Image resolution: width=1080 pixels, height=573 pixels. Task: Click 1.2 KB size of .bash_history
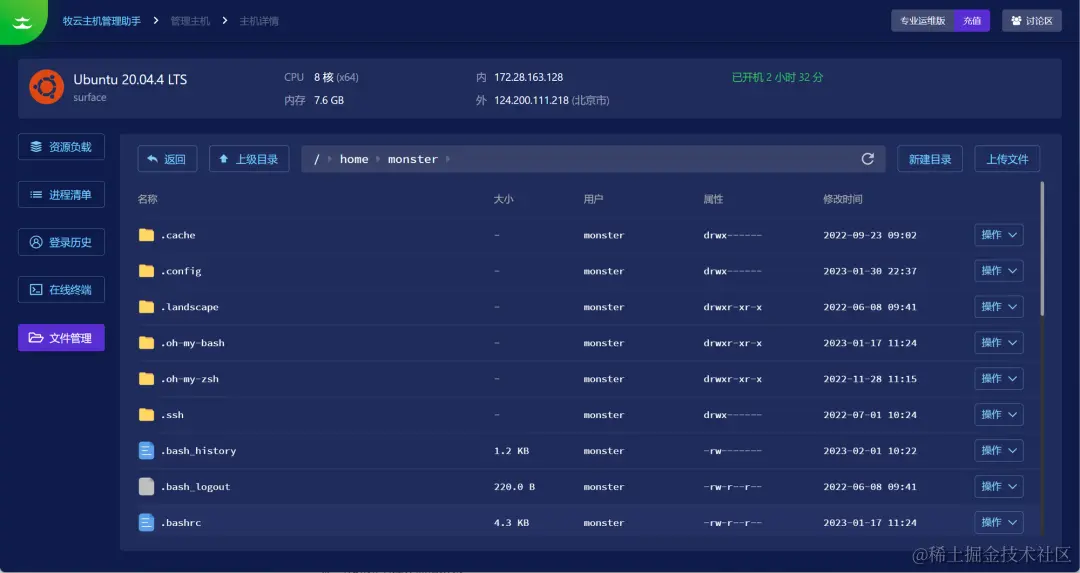pyautogui.click(x=511, y=450)
